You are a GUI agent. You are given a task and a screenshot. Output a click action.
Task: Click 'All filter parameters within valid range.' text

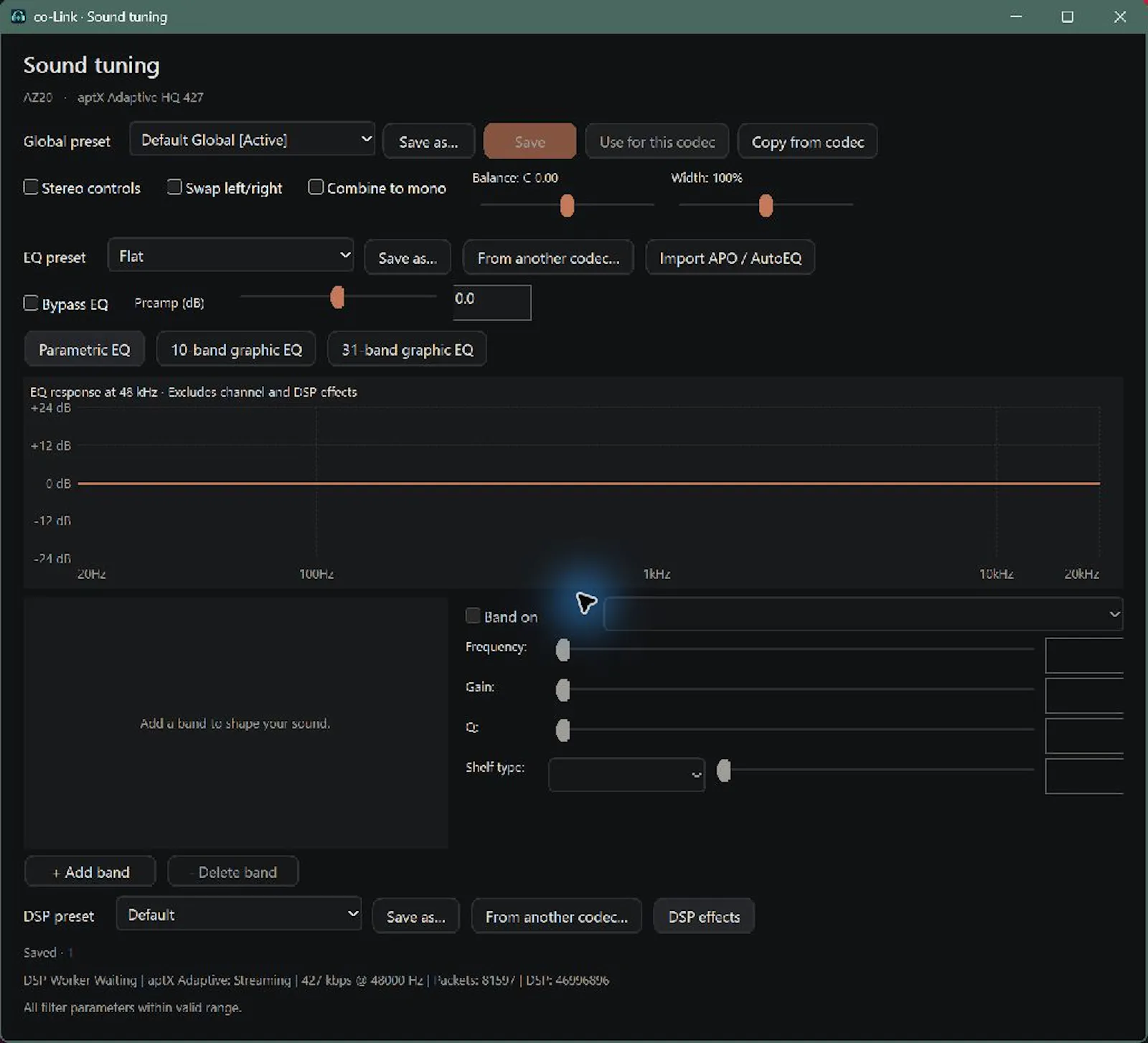coord(133,1007)
